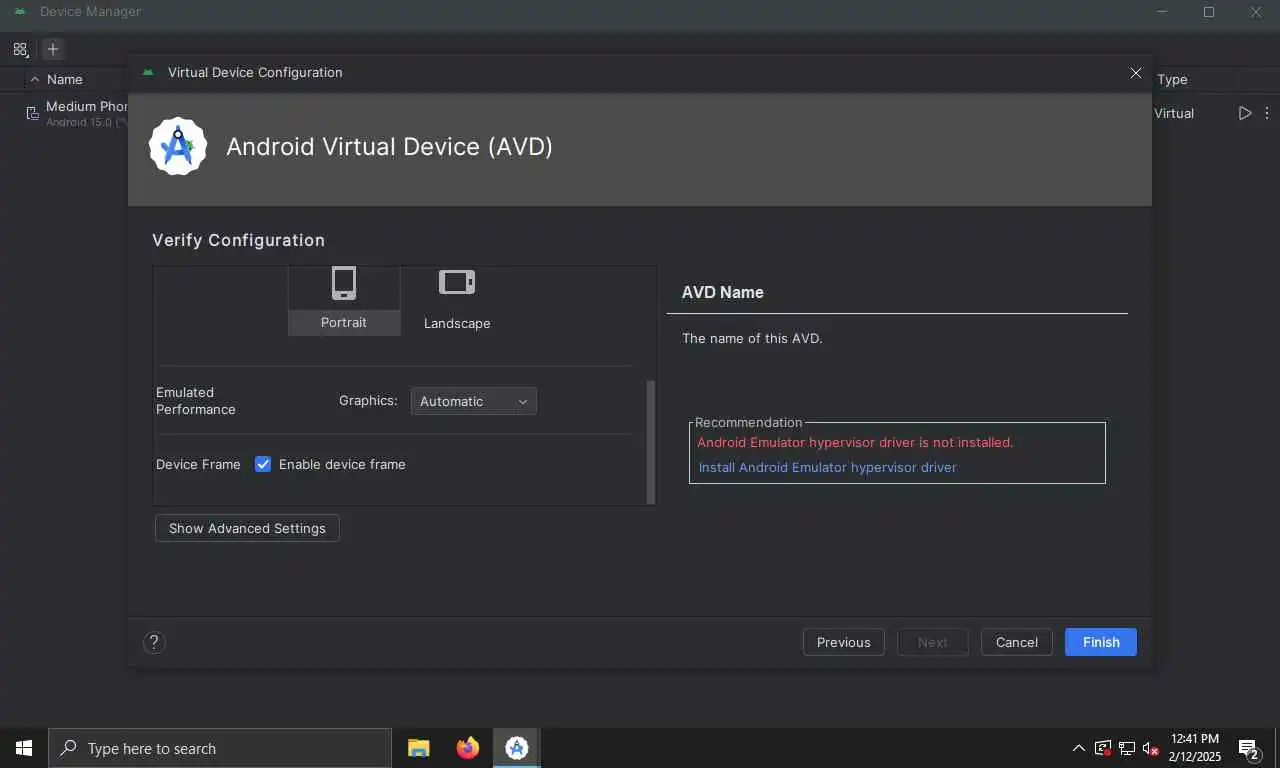Close the Virtual Device Configuration dialog

tap(1135, 73)
